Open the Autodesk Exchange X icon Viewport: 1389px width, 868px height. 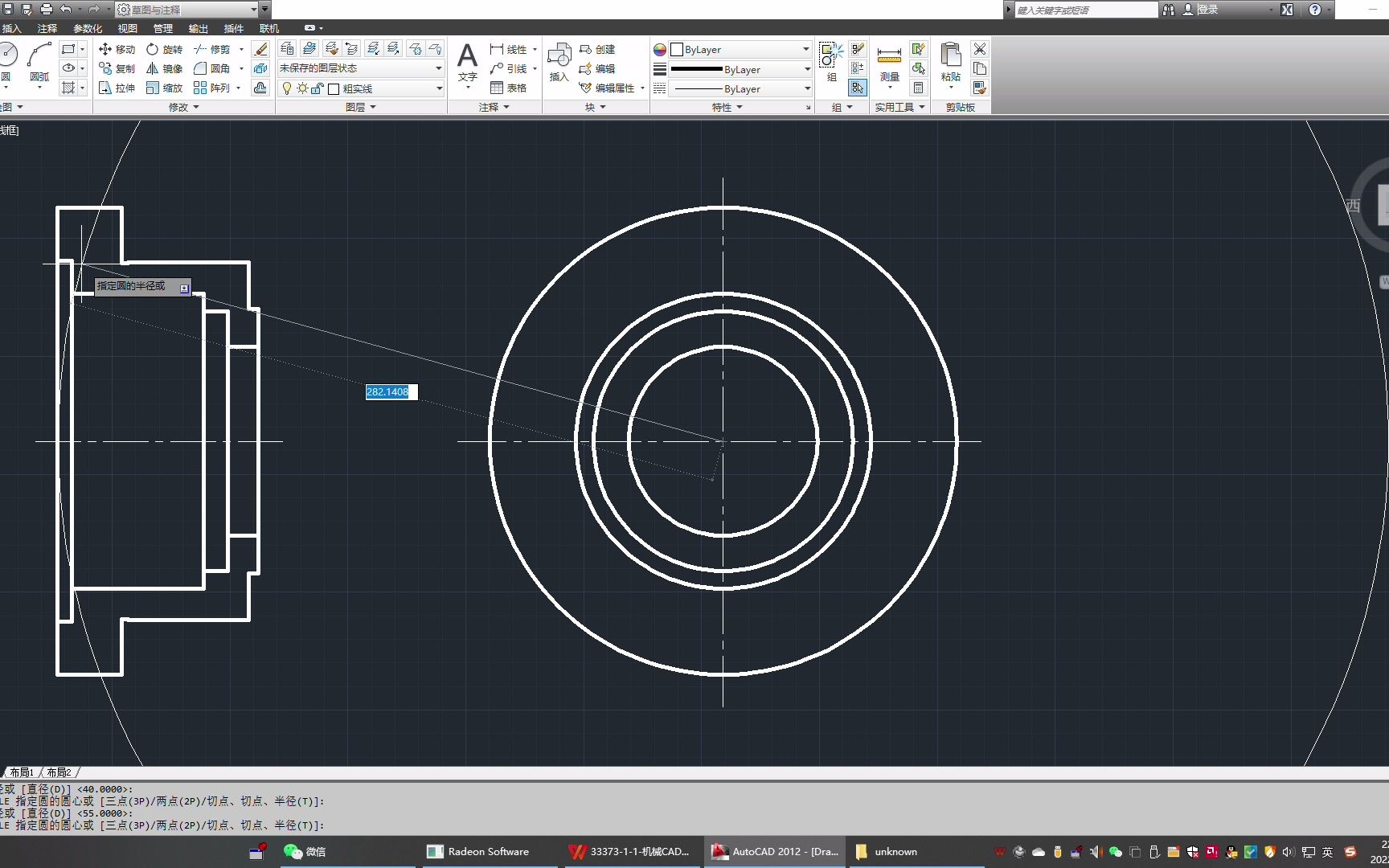coord(1287,10)
